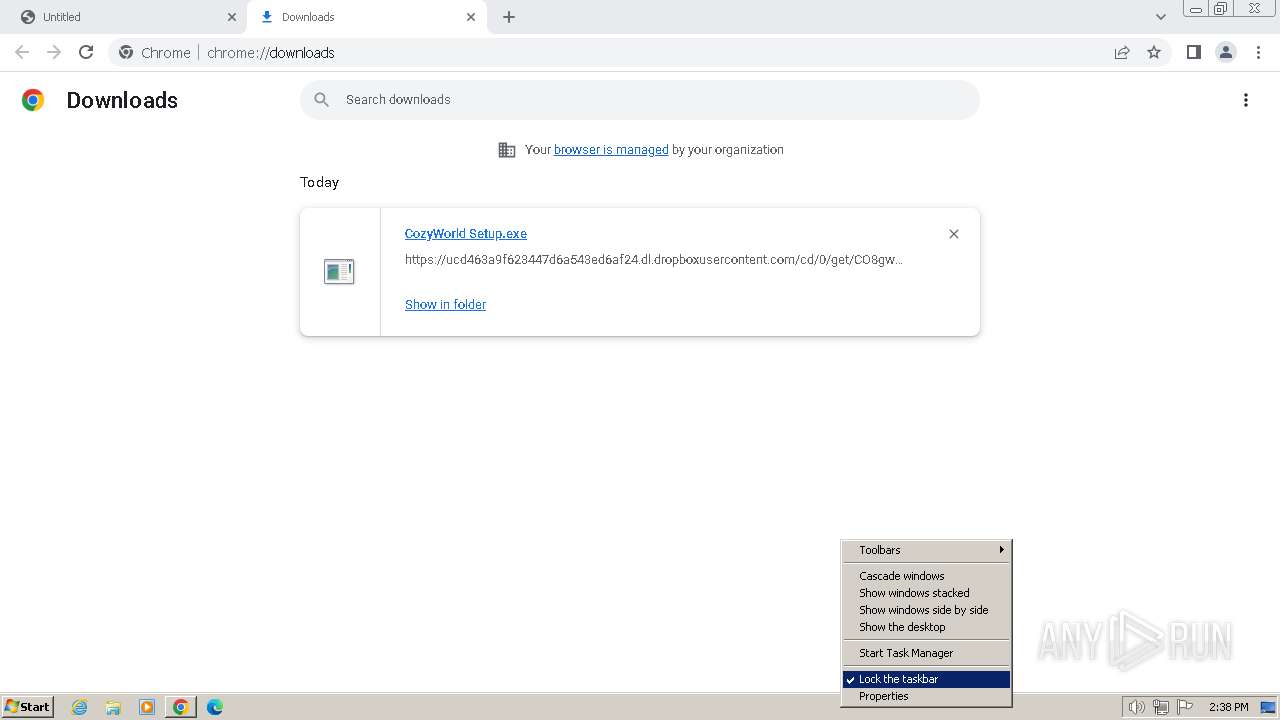Click the 2:38 PM clock
Screen dimensions: 1280x720
coord(1228,707)
